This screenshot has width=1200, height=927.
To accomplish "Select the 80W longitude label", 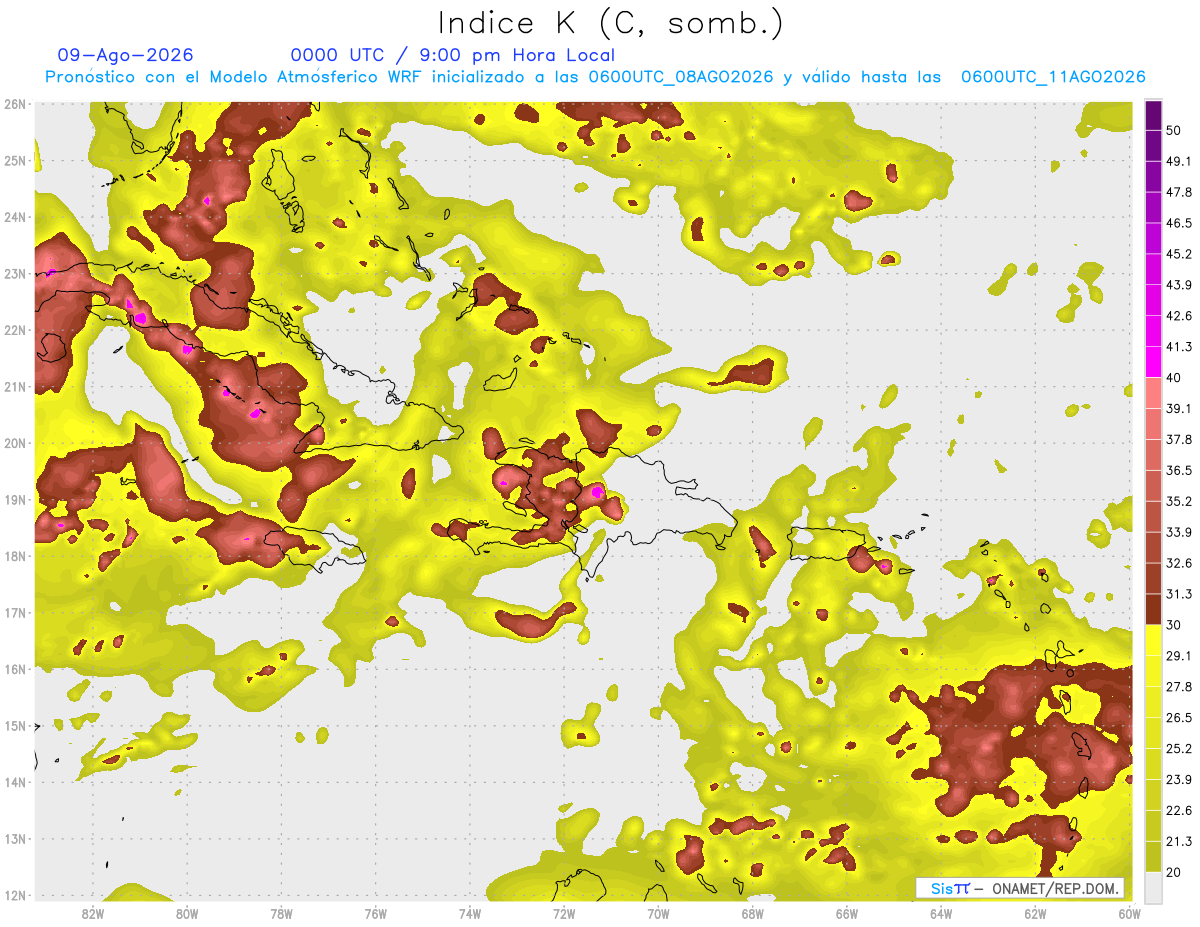I will coord(187,914).
